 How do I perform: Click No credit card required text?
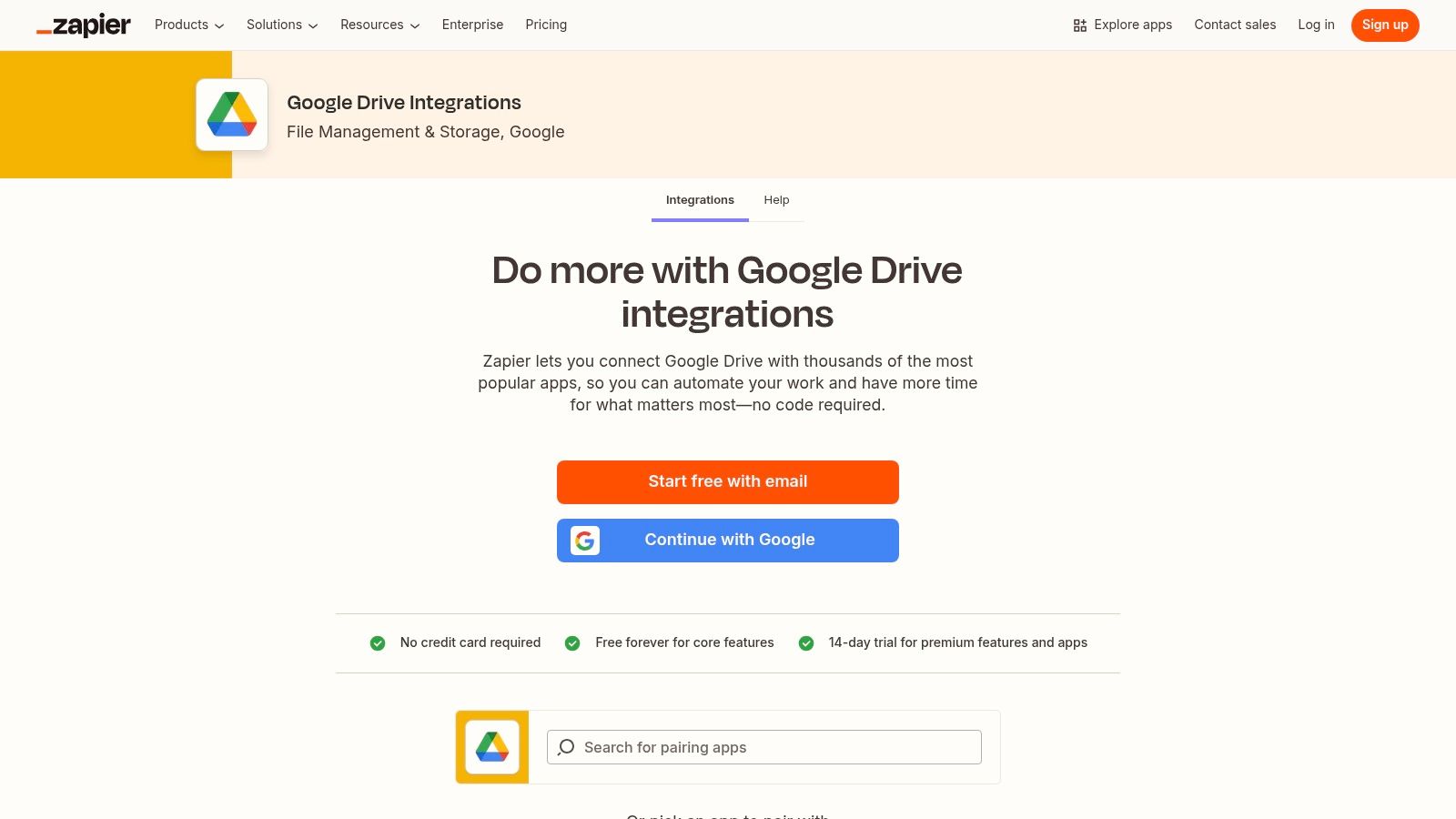pyautogui.click(x=470, y=642)
